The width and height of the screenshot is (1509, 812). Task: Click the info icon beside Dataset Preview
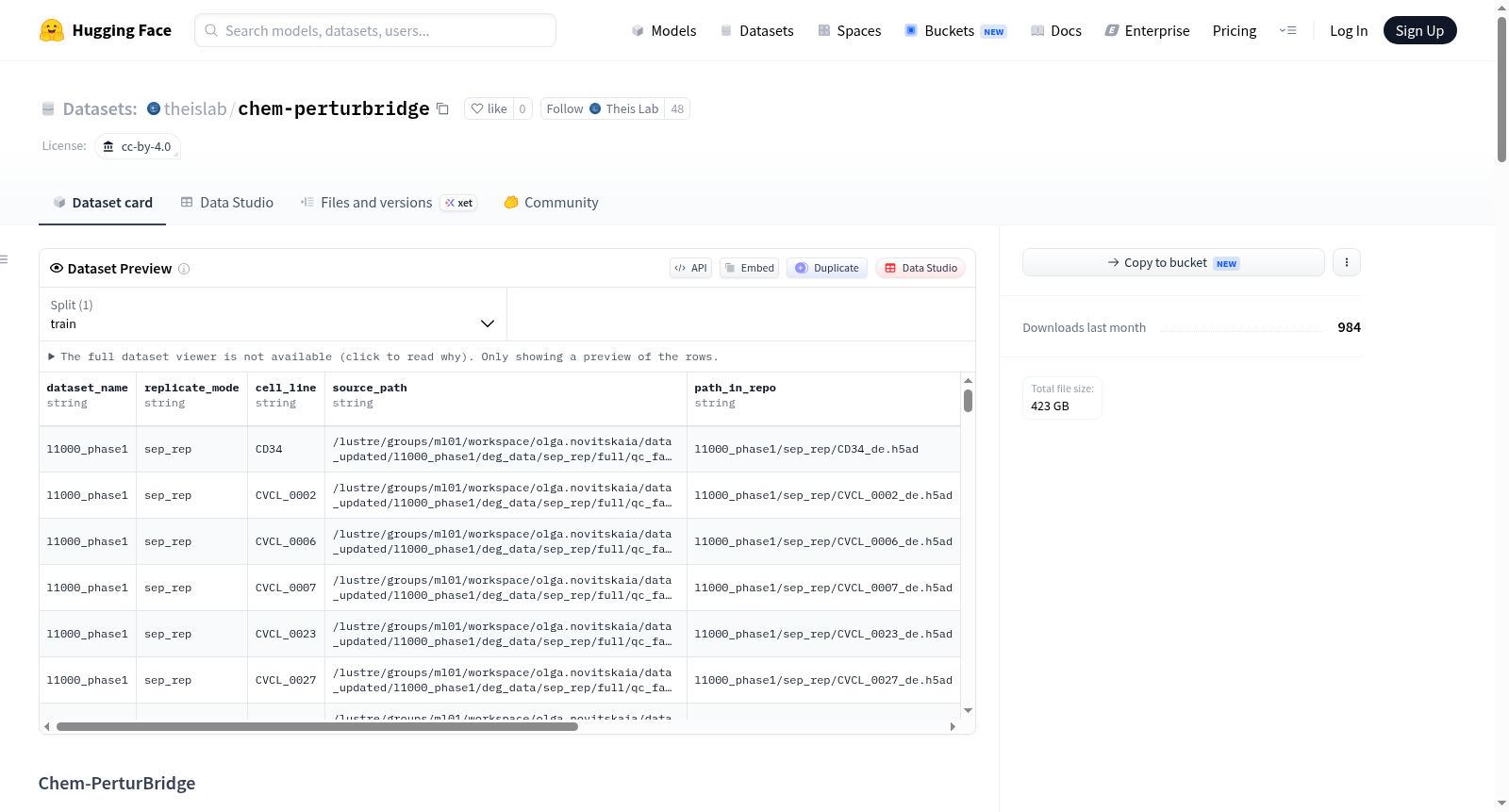point(184,269)
